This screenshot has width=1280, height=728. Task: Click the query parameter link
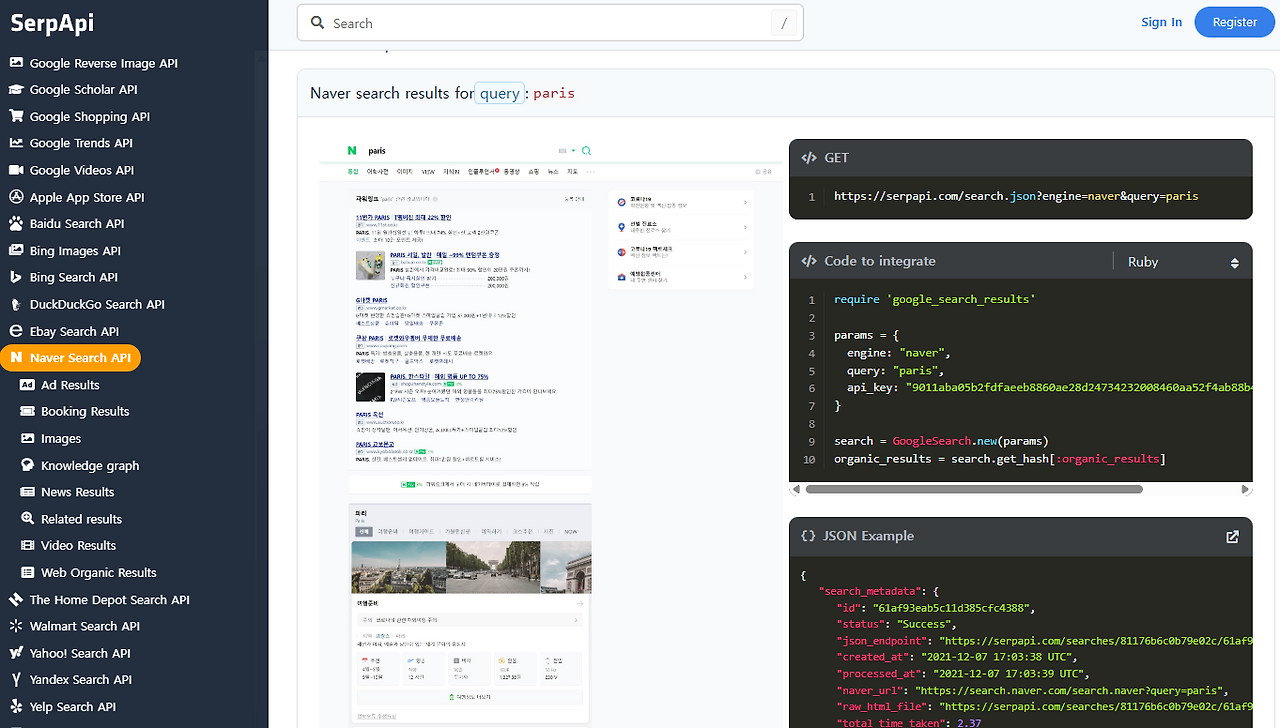click(500, 93)
